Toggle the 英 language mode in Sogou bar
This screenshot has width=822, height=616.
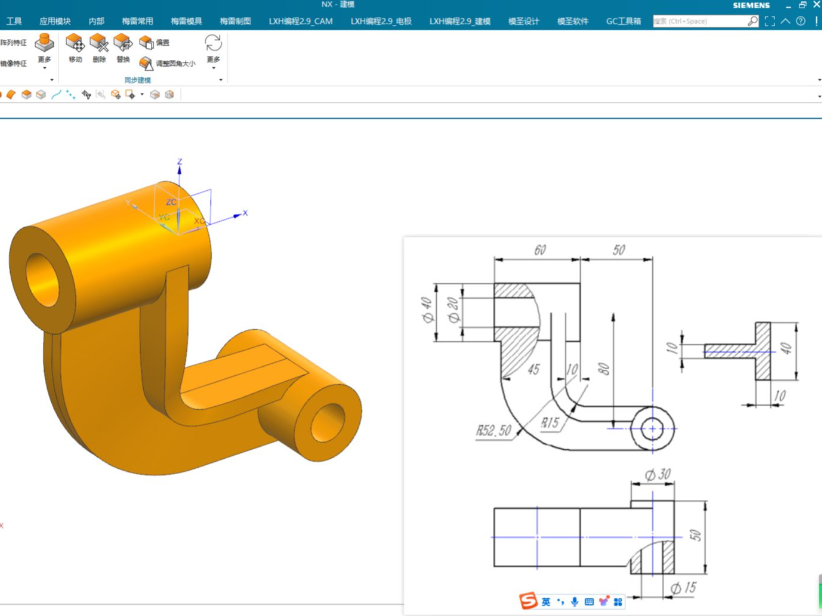pos(546,602)
